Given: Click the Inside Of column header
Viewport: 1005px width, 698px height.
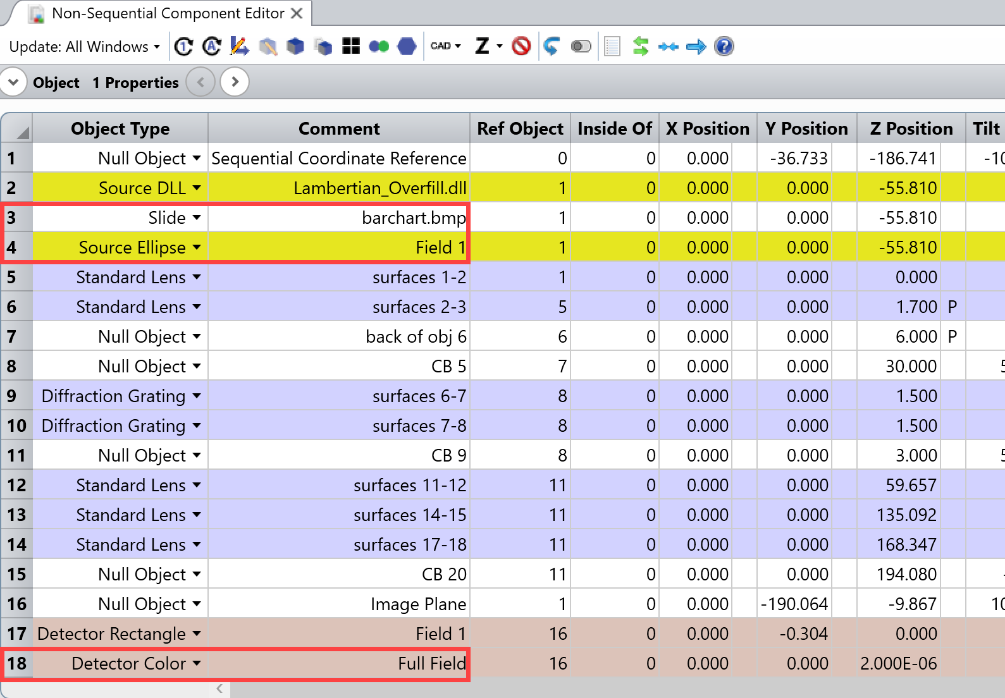Looking at the screenshot, I should tap(615, 128).
